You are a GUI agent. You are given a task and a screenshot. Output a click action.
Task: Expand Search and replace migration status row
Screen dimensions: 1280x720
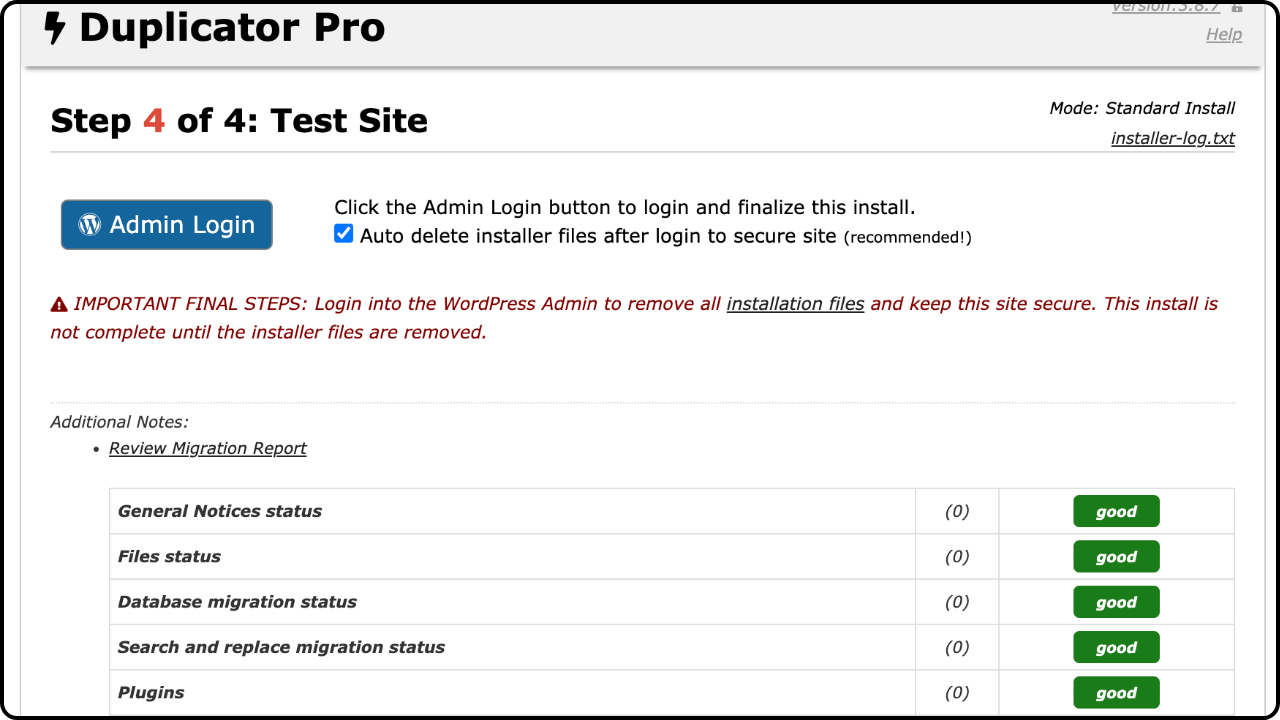tap(672, 647)
